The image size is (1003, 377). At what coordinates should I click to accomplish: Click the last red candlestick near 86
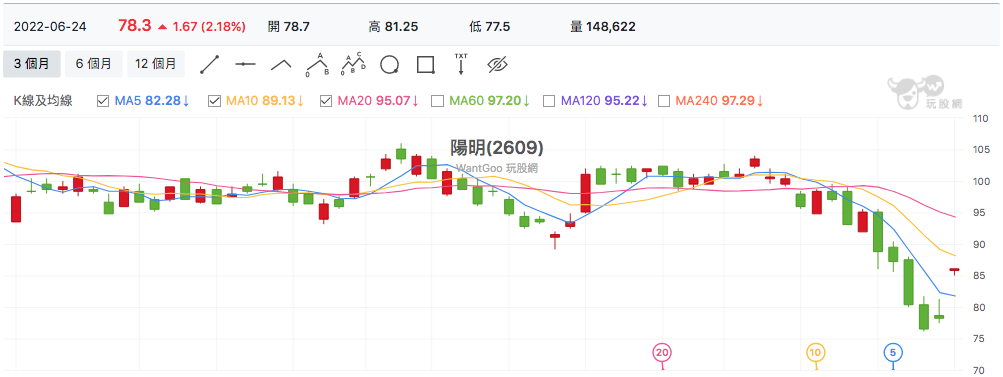pyautogui.click(x=954, y=270)
